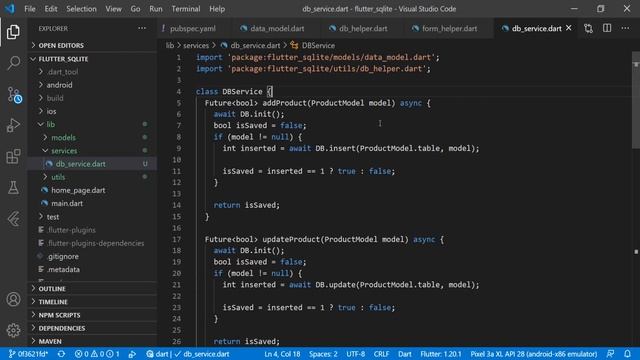Switch to the form_helper.dart tab
This screenshot has height=360, width=640.
[449, 28]
